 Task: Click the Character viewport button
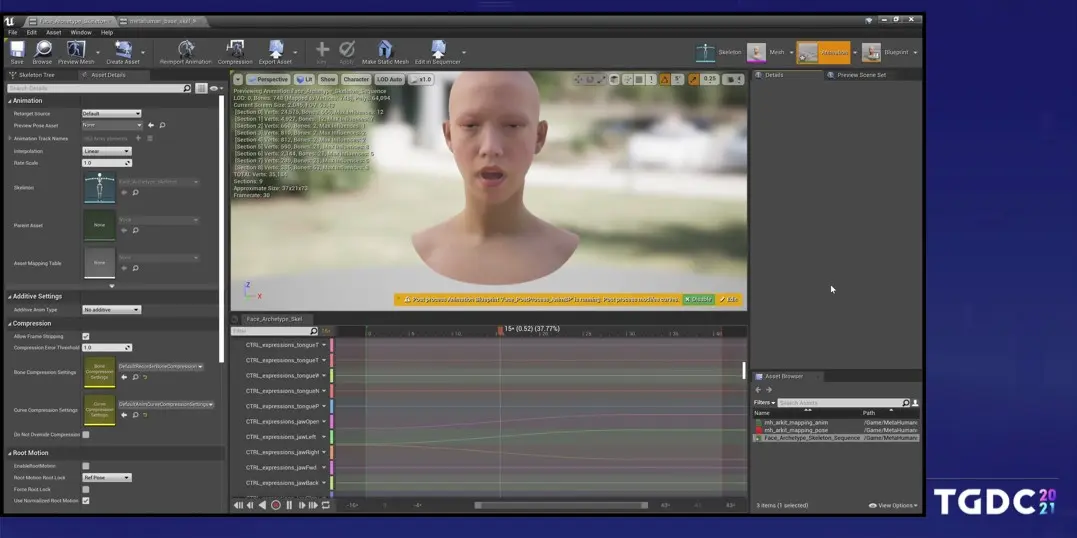pyautogui.click(x=356, y=79)
